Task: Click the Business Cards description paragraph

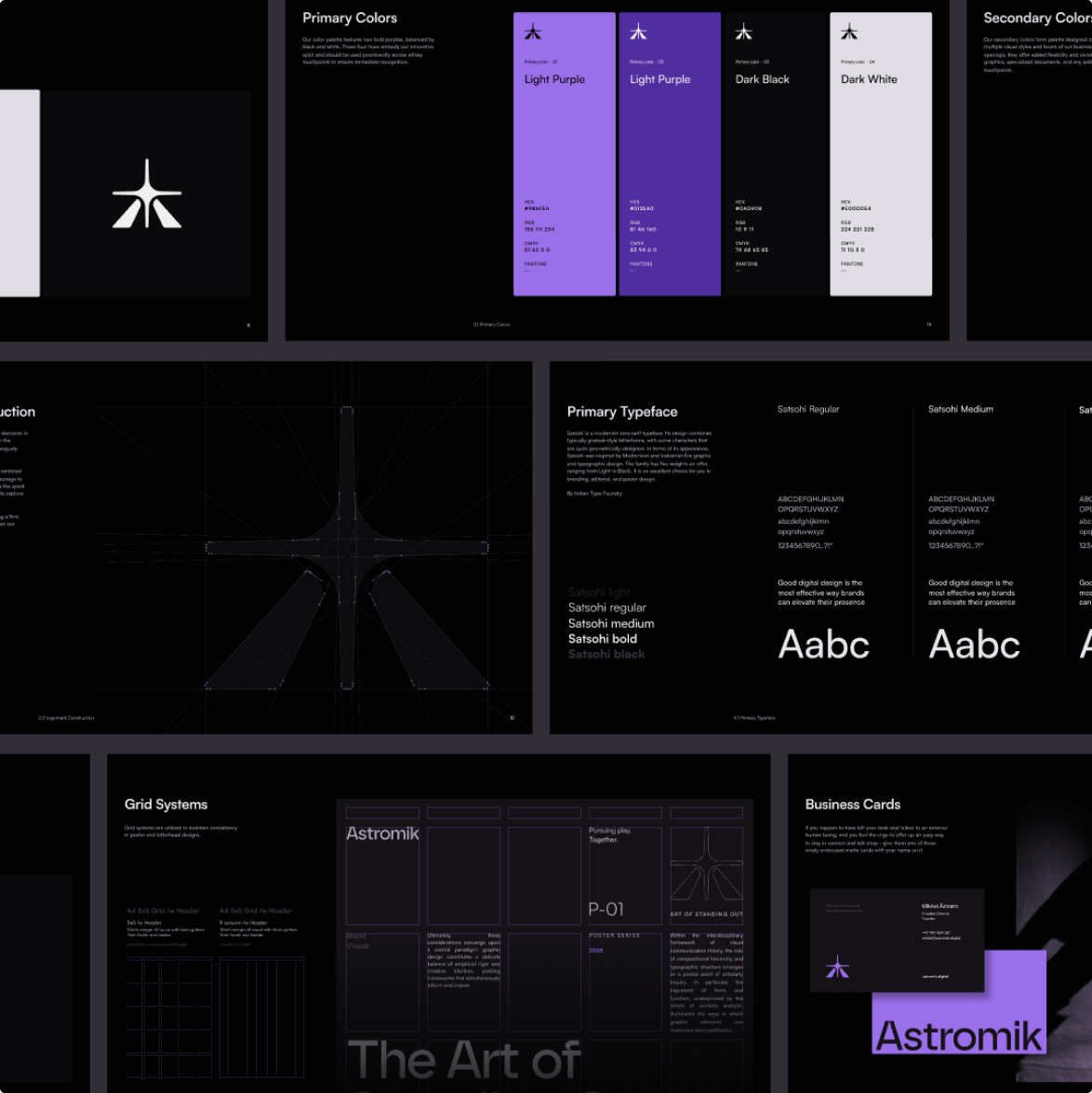Action: pos(876,839)
